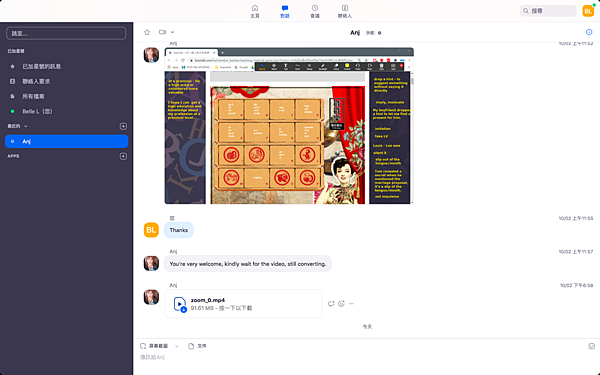Open more options for zoom_0.mp4 message

pyautogui.click(x=351, y=303)
